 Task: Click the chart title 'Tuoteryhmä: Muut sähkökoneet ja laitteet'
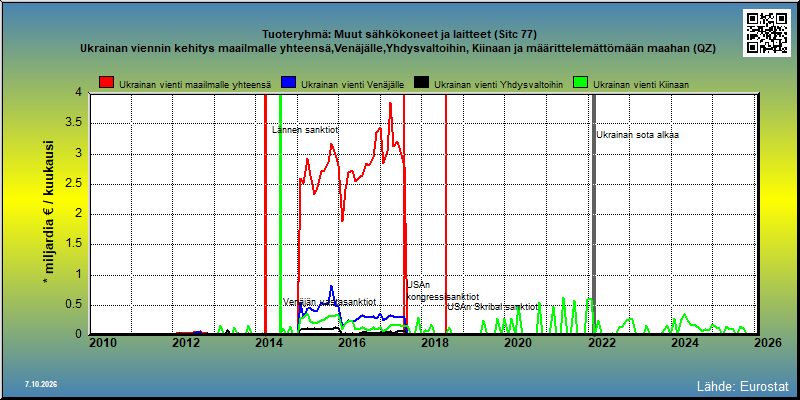coord(399,35)
